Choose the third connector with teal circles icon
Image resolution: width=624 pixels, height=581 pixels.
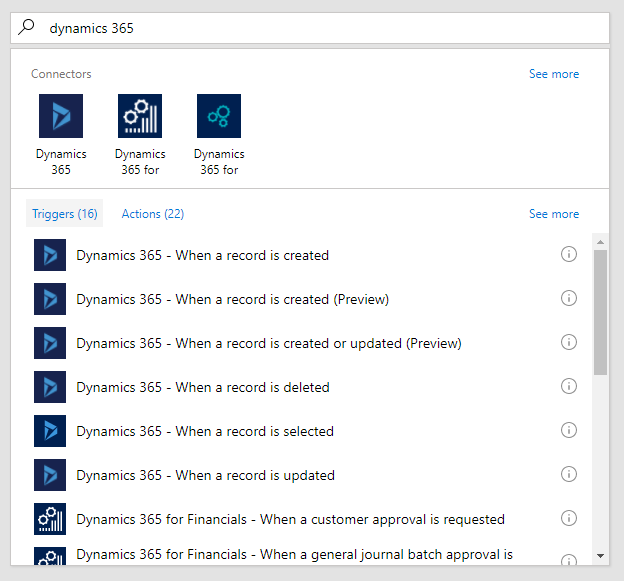[219, 116]
